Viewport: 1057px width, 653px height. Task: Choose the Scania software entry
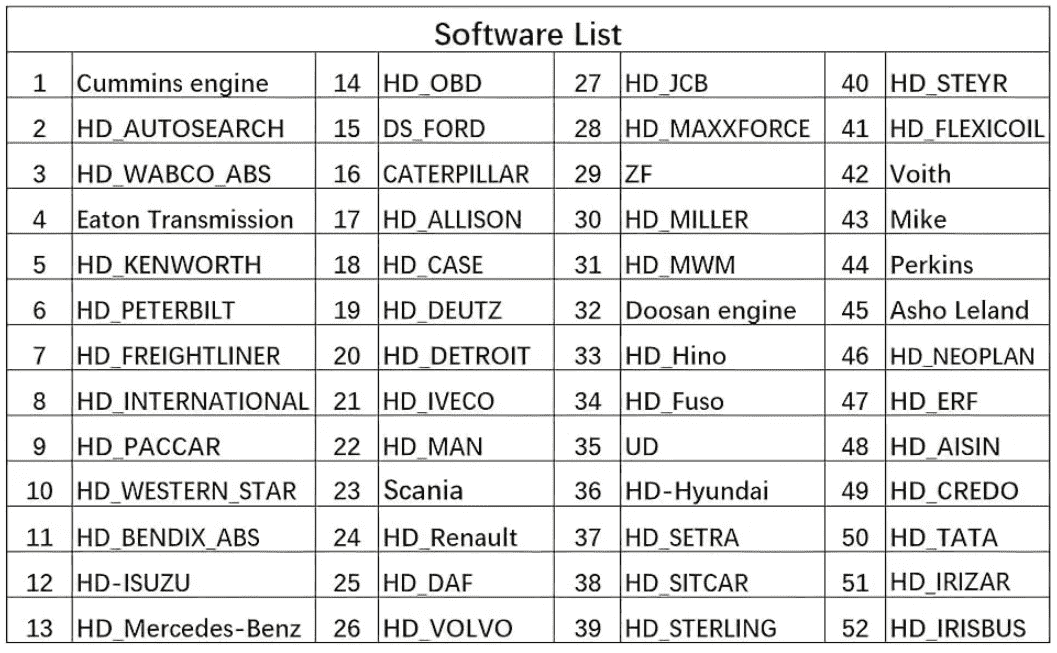[x=423, y=491]
